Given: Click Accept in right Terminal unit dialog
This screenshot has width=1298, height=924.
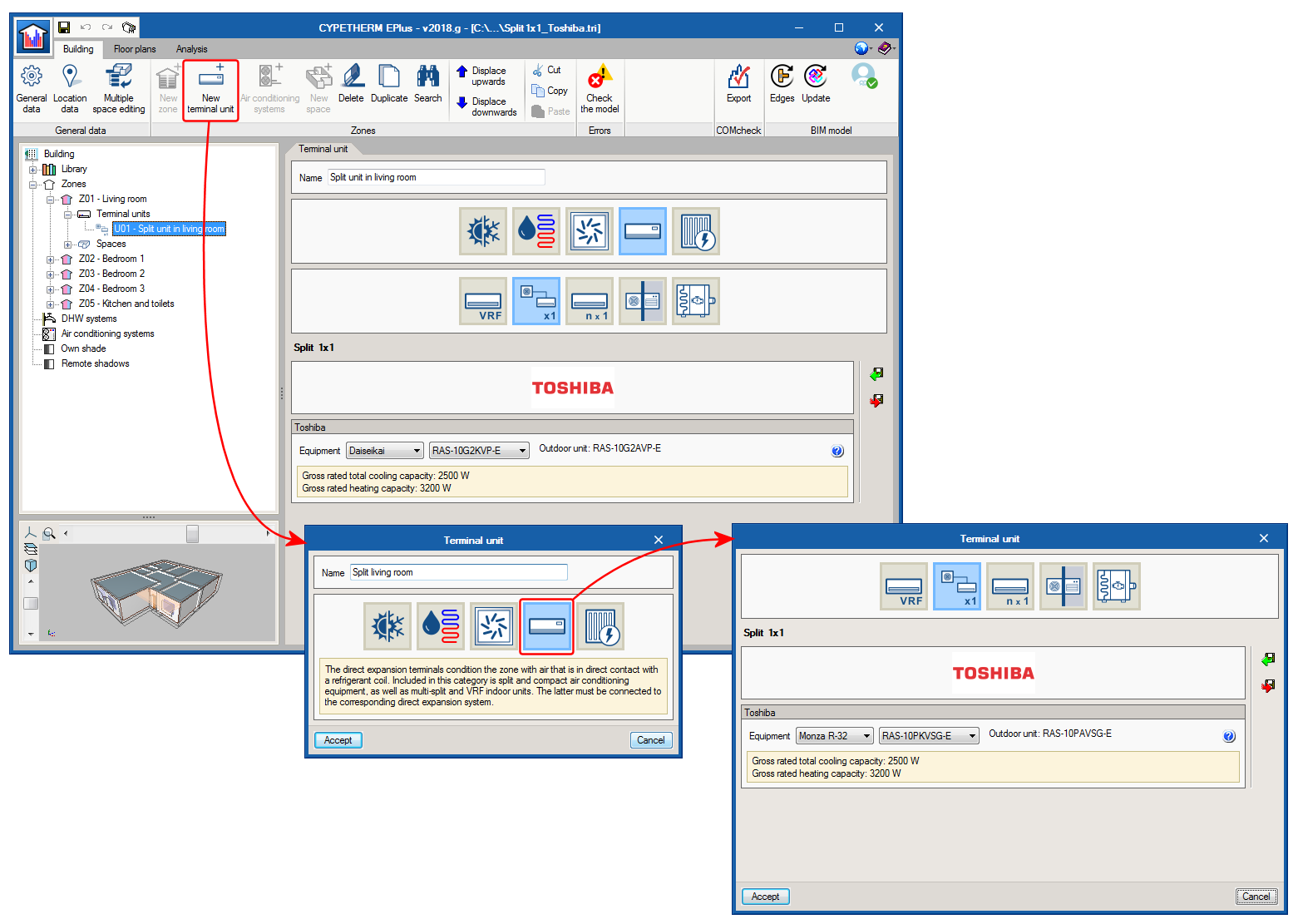Looking at the screenshot, I should (766, 897).
